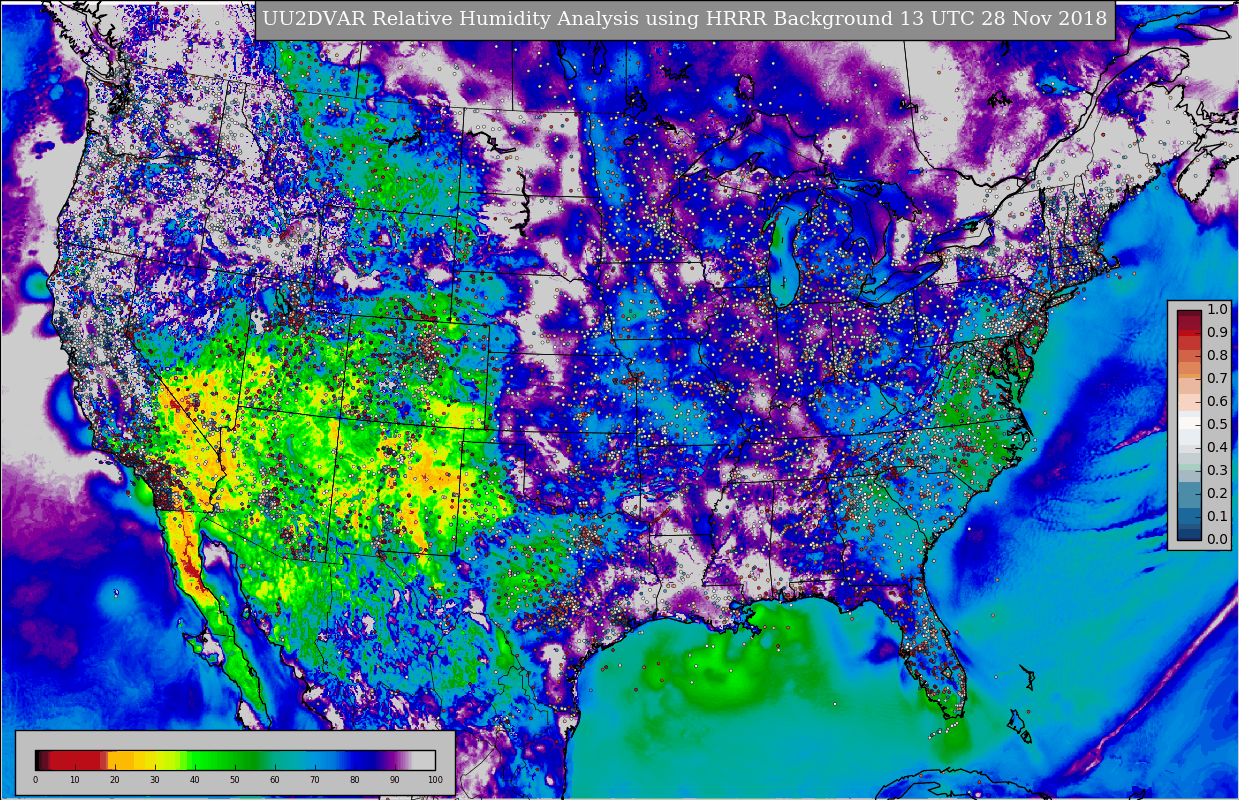Pick the dark navy swatch at right colorbar bottom

tap(1189, 534)
